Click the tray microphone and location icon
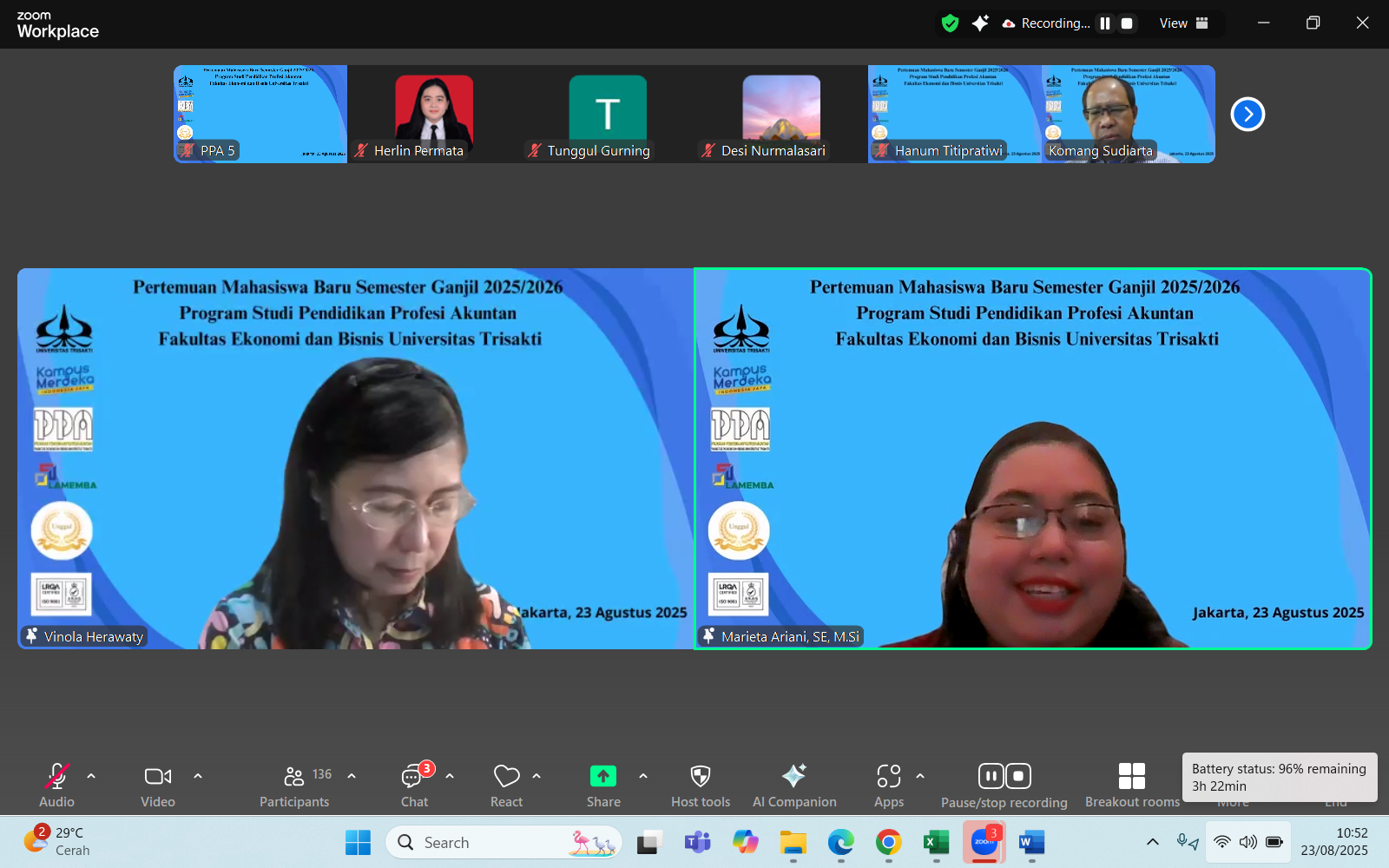This screenshot has width=1389, height=868. coord(1188,842)
